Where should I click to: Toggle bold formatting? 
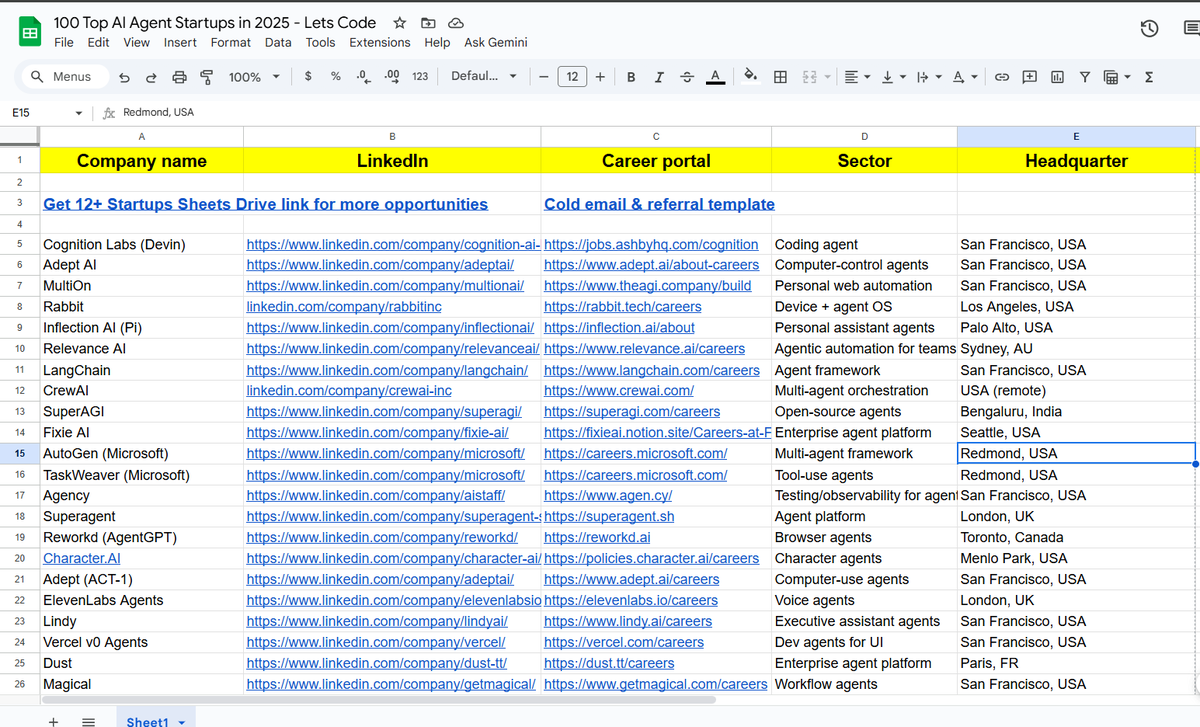pyautogui.click(x=631, y=77)
